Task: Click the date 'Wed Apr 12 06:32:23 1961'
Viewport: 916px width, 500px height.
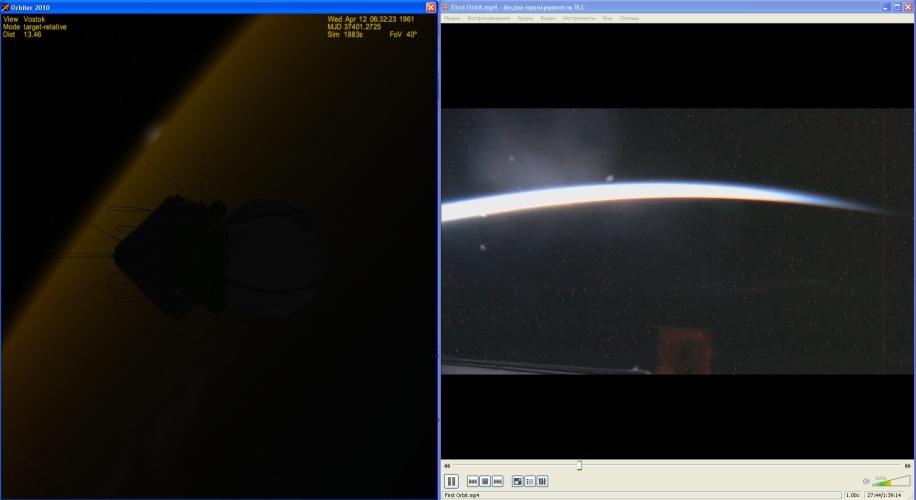Action: 371,19
